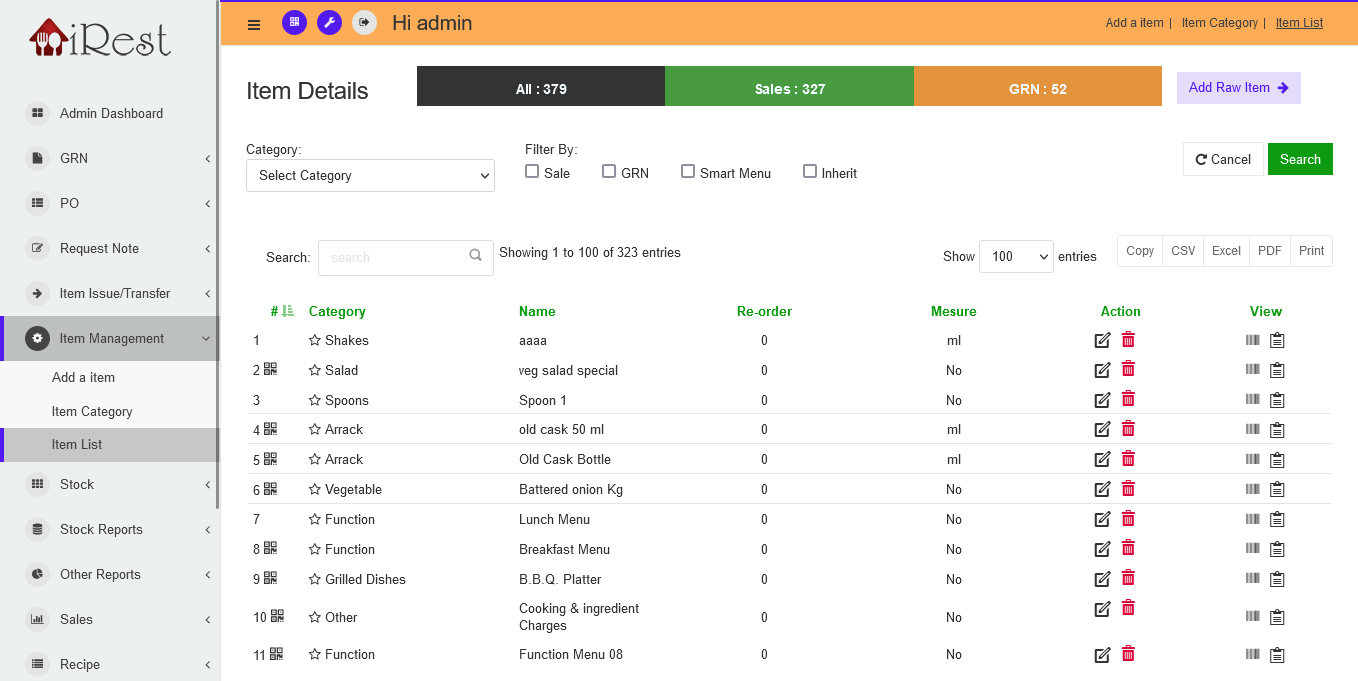Tick the Smart Menu filter checkbox

tap(688, 172)
